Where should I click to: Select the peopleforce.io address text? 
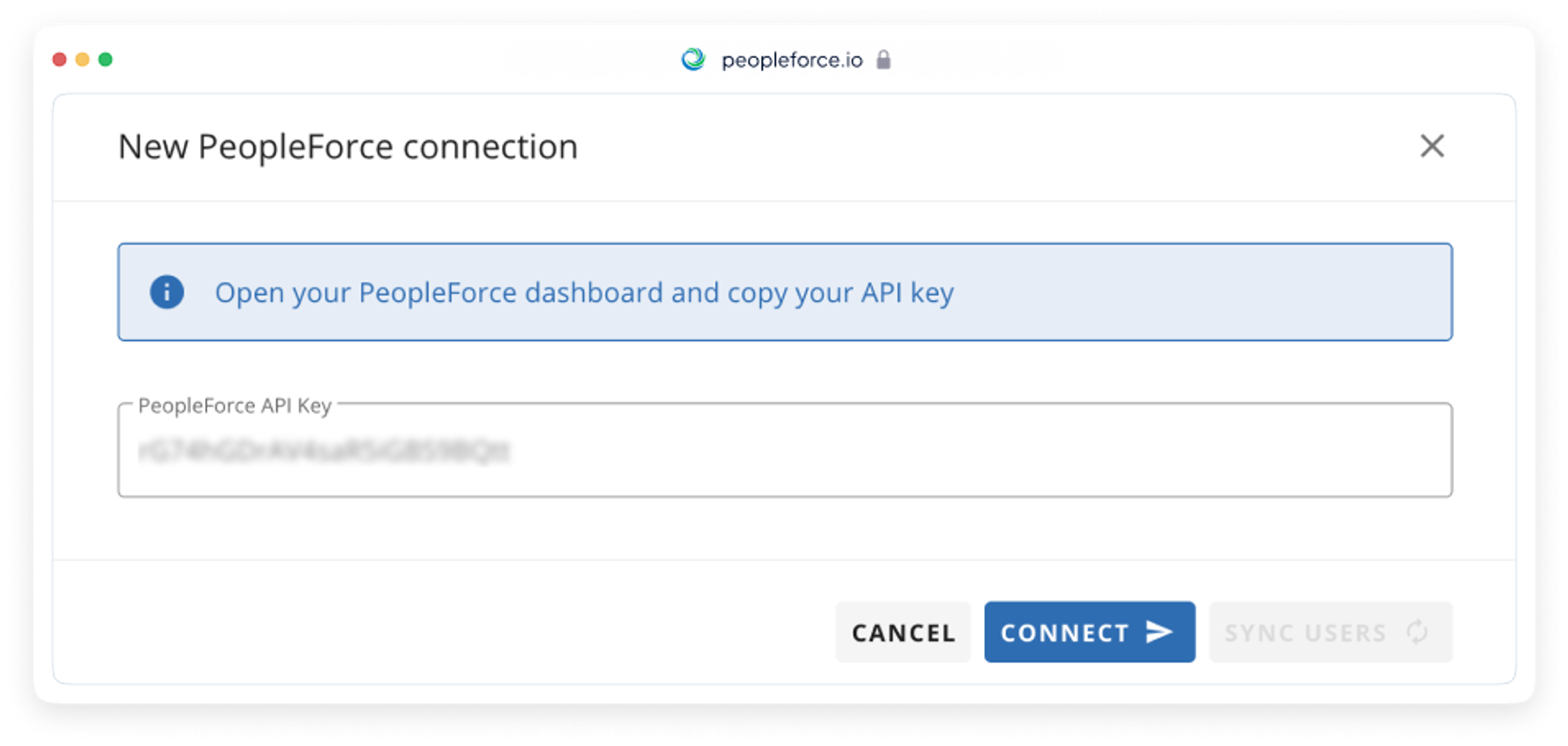pos(792,60)
